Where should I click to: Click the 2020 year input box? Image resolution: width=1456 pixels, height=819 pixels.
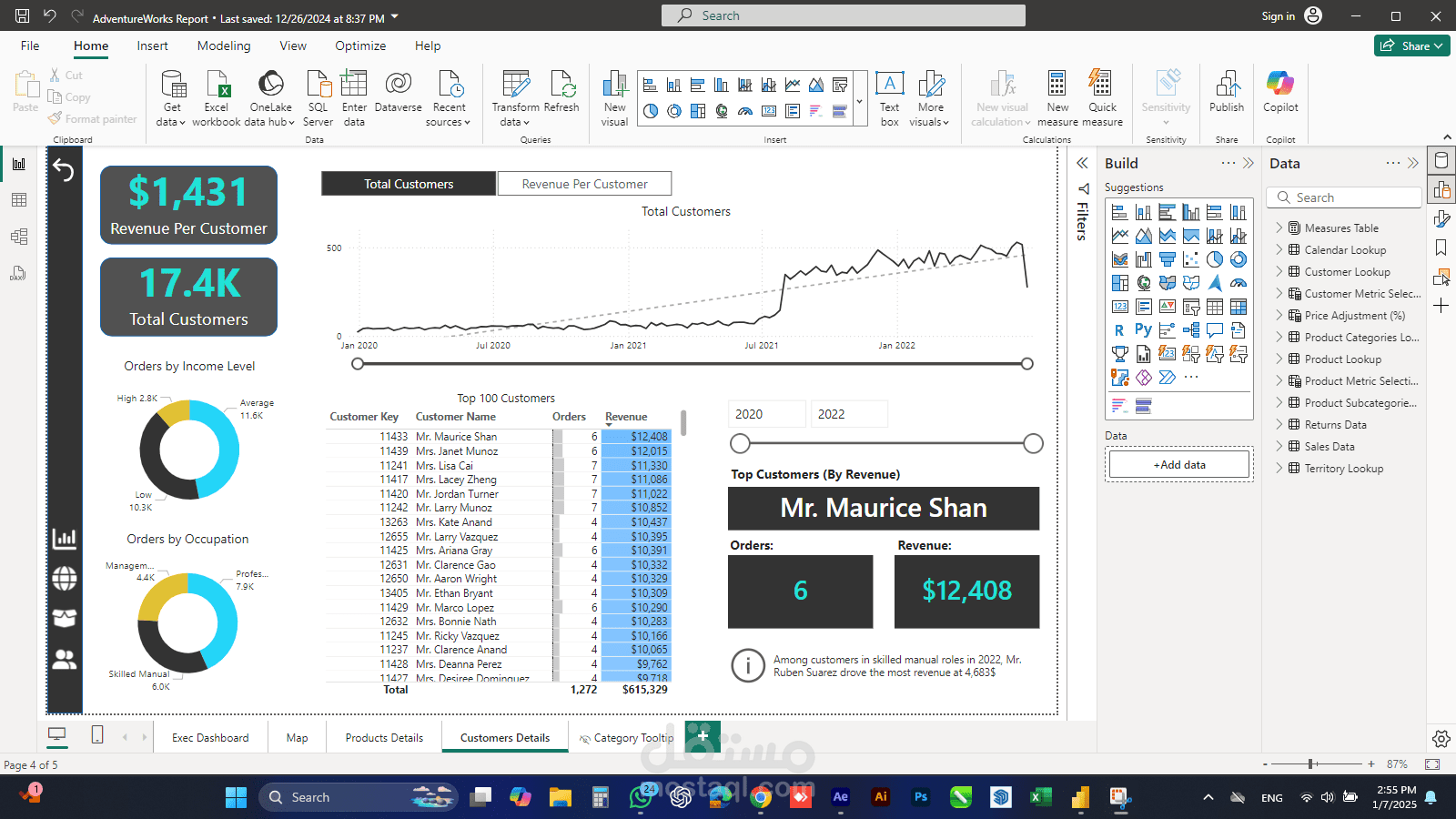click(x=767, y=414)
